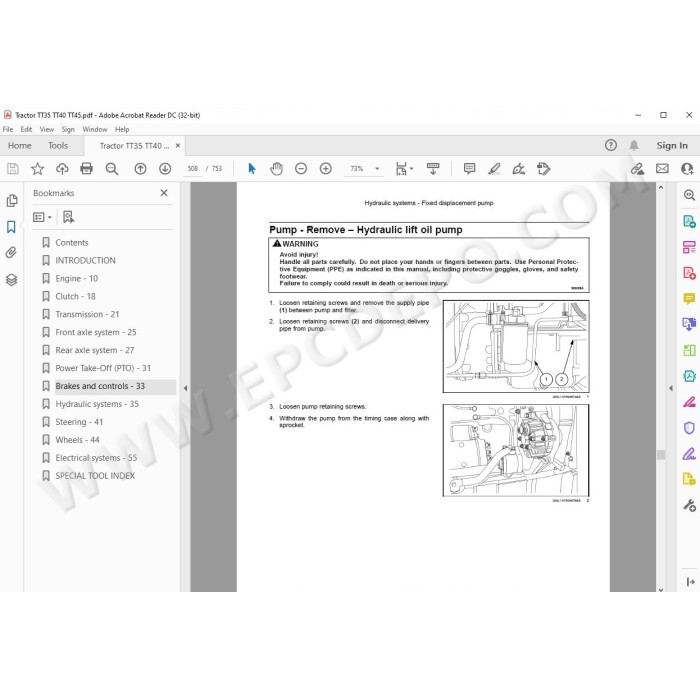Open page thumbnails panel
The image size is (700, 700).
coord(12,201)
